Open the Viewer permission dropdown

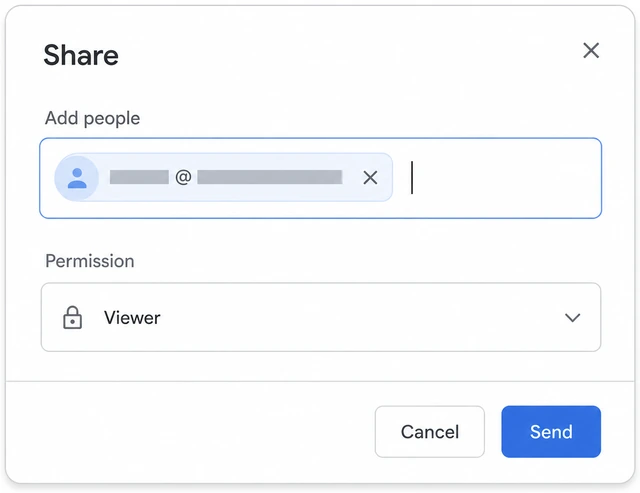tap(321, 317)
